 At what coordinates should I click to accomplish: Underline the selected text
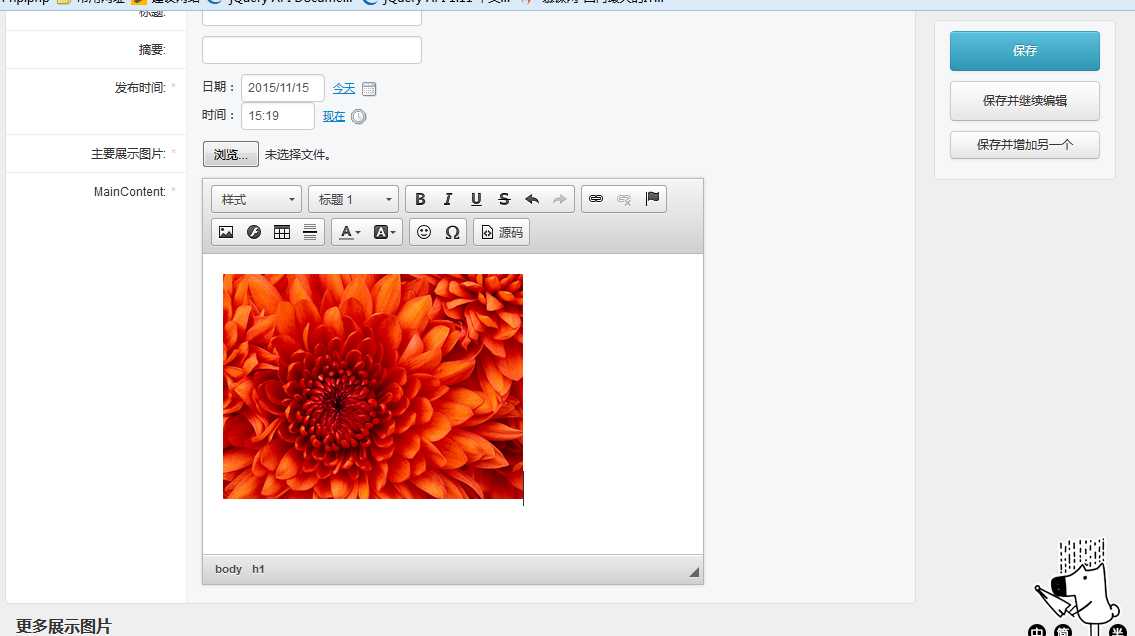[476, 199]
